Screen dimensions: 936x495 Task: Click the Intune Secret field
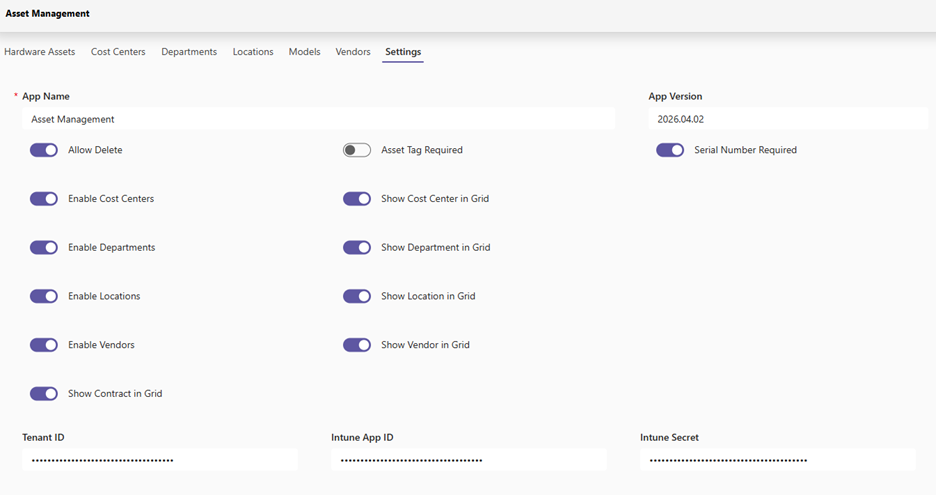point(777,460)
